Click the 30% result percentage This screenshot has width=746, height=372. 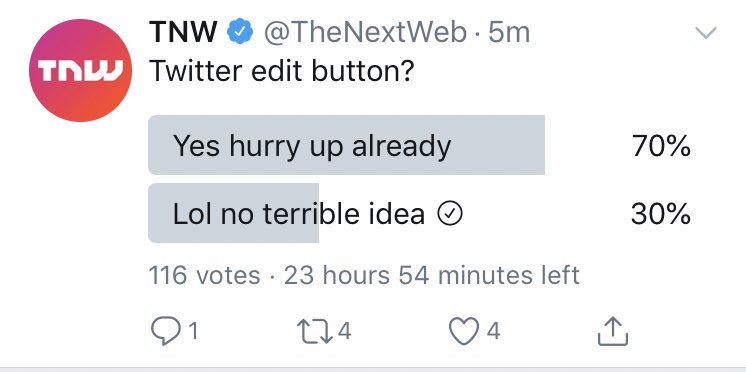(661, 214)
